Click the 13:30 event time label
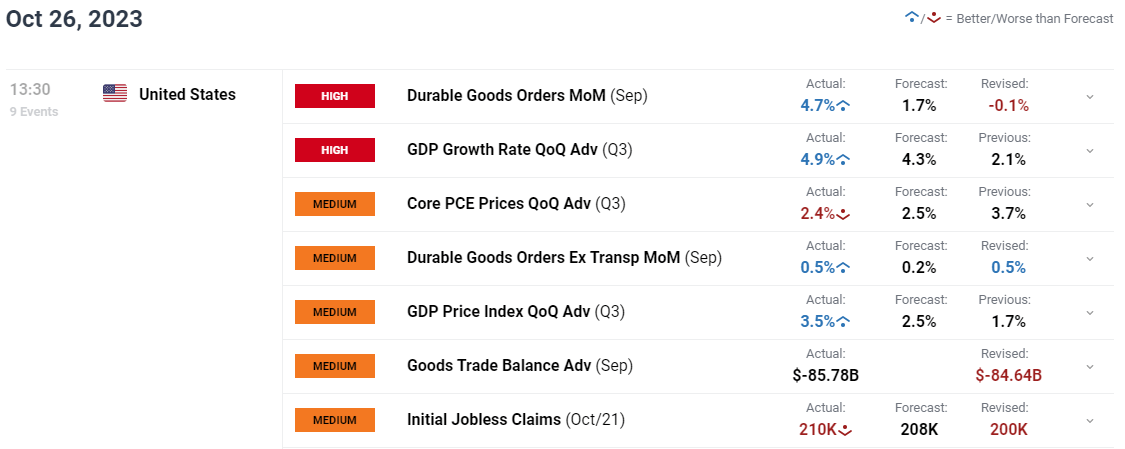Image resolution: width=1125 pixels, height=449 pixels. point(30,90)
